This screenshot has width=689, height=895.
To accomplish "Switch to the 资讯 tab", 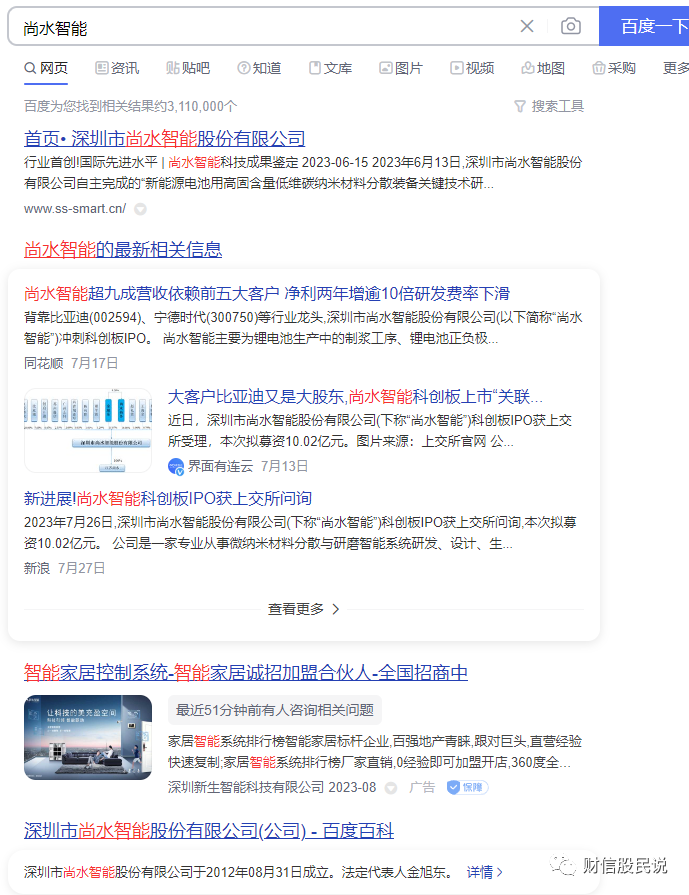I will tap(117, 68).
